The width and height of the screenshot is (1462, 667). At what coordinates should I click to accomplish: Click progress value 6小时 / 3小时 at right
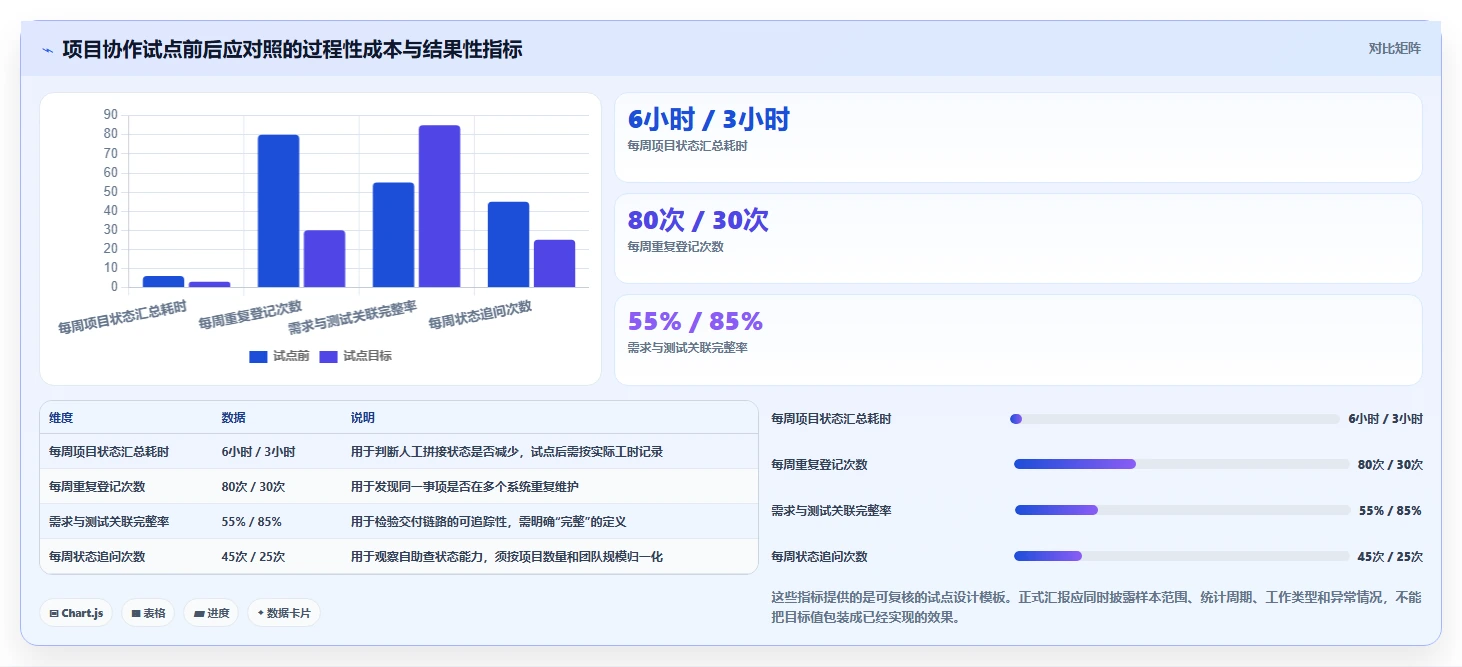1385,419
